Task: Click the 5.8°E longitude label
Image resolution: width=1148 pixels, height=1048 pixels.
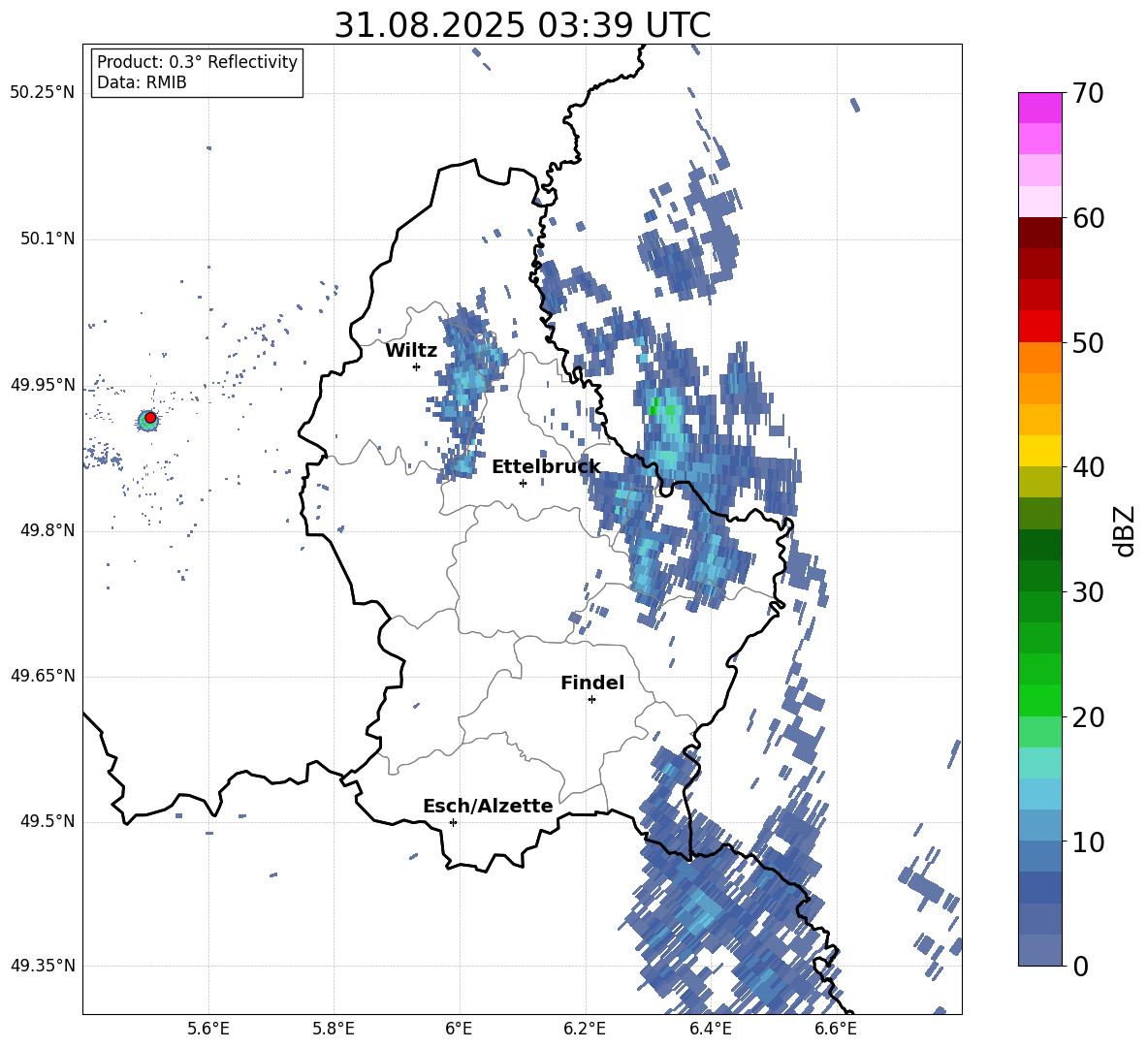Action: pos(334,1029)
